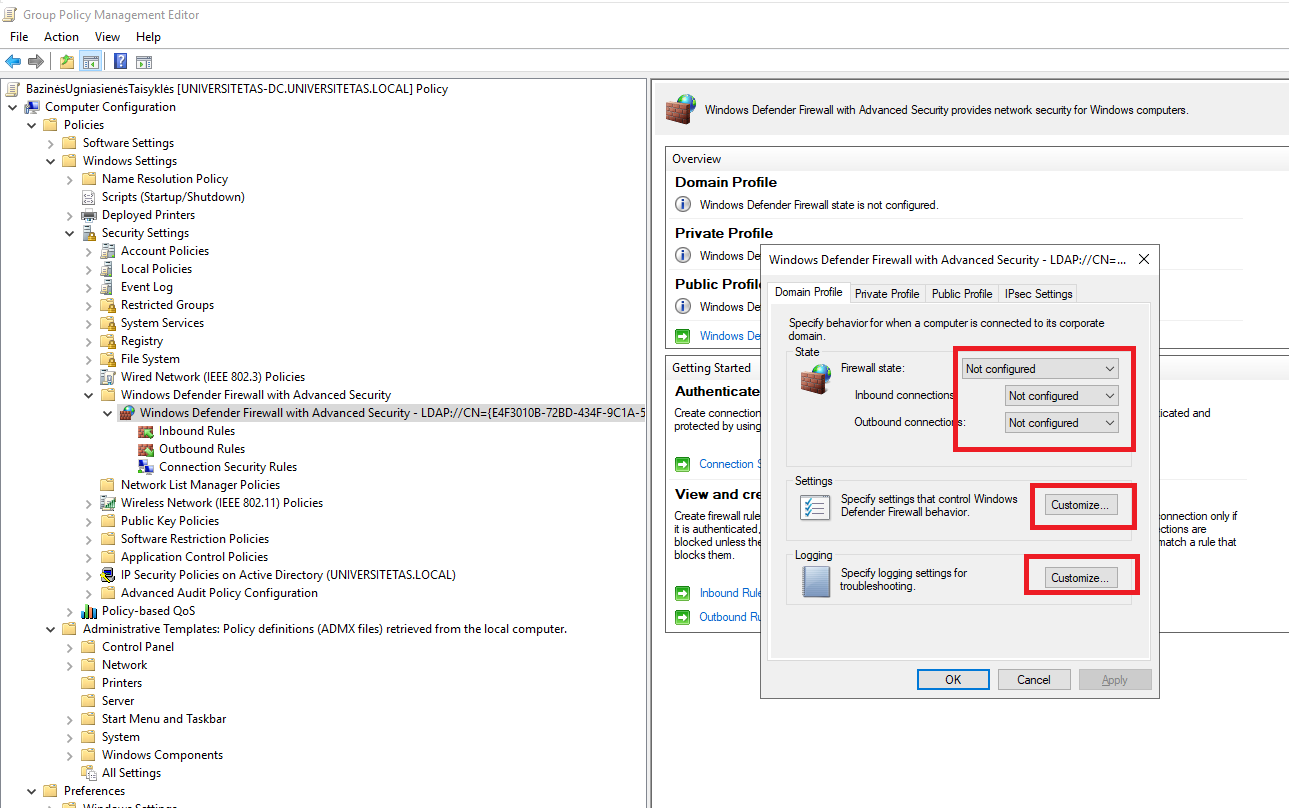Open Help via the blue question mark icon
Image resolution: width=1289 pixels, height=808 pixels.
click(120, 62)
